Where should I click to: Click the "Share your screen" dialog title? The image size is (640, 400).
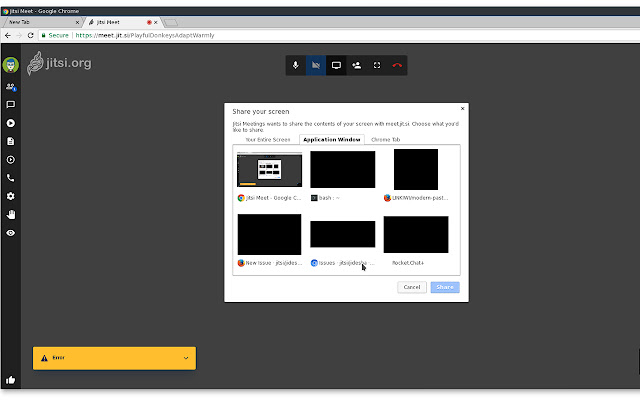(261, 112)
